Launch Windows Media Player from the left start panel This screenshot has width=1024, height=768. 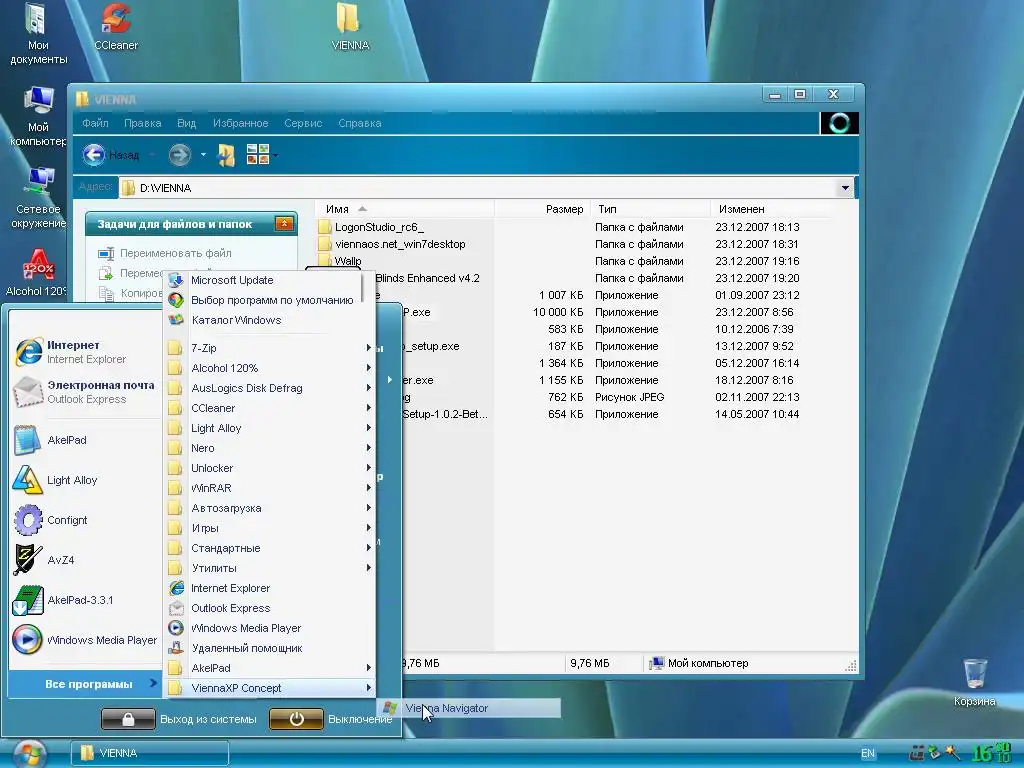(x=85, y=640)
